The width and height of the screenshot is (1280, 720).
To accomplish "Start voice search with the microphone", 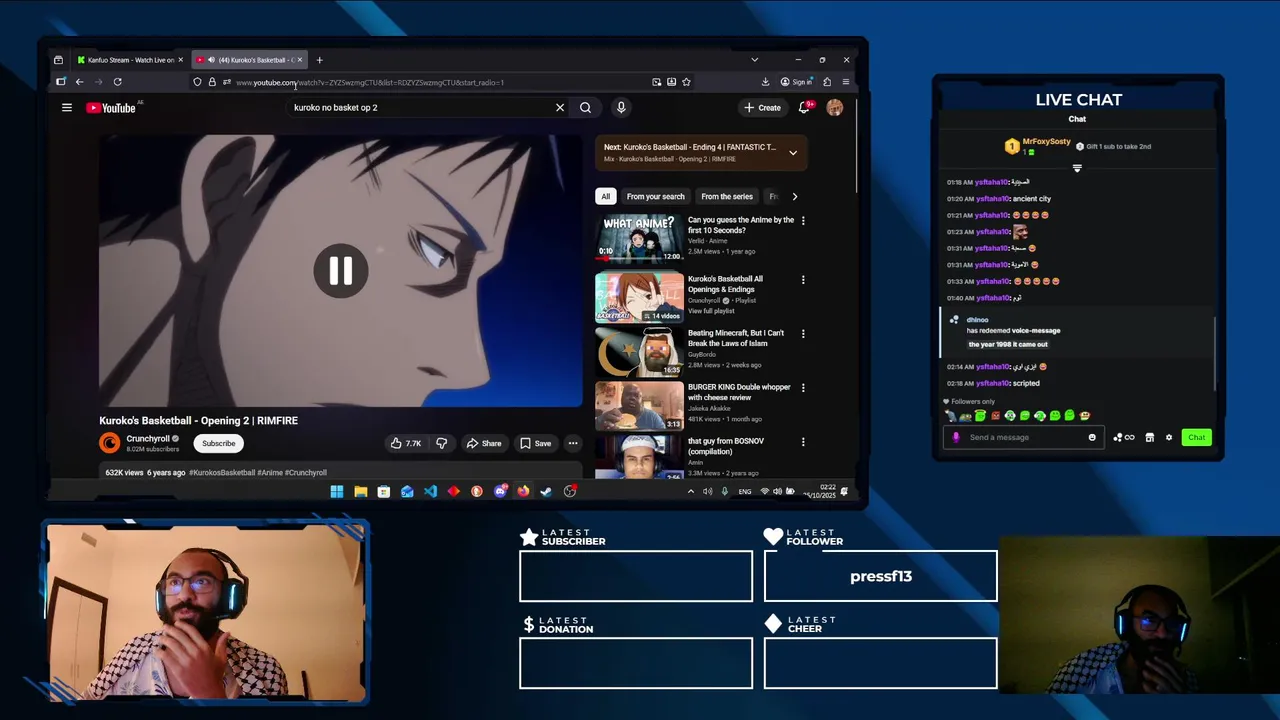I will (621, 108).
